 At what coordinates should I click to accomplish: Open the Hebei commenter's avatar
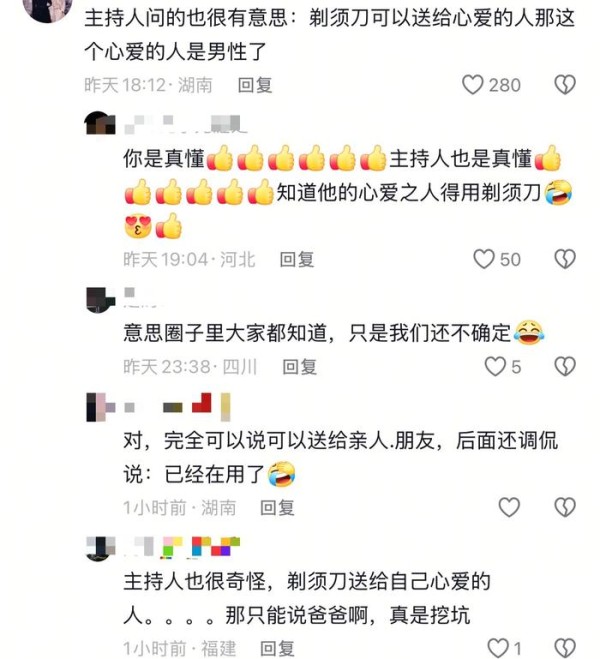100,123
